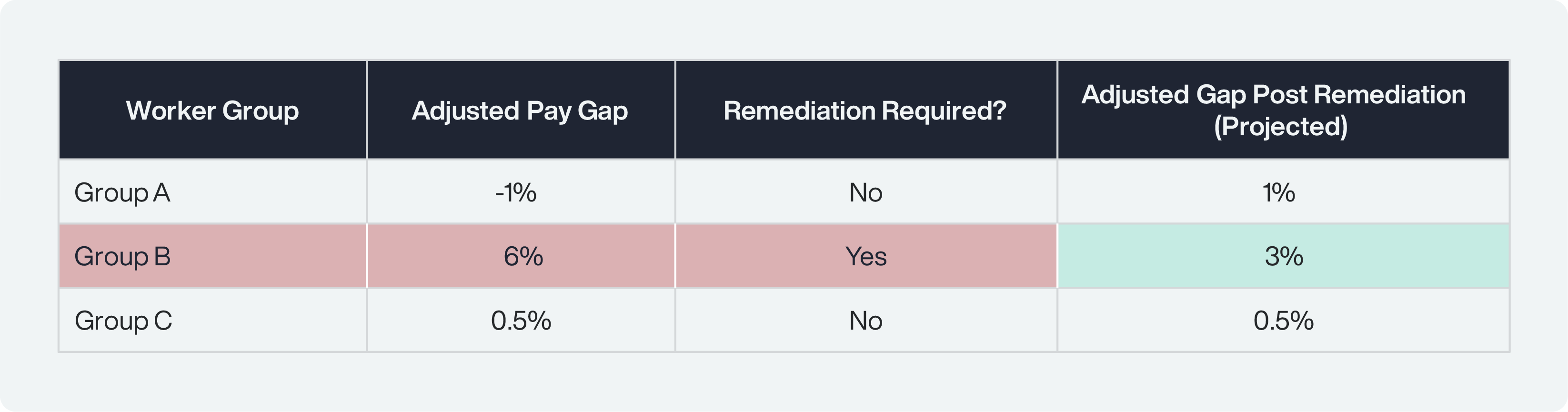Click the word Worker in first header

point(171,110)
